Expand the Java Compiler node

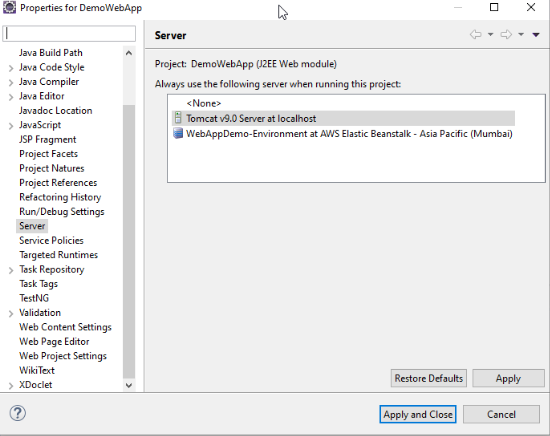pos(11,82)
